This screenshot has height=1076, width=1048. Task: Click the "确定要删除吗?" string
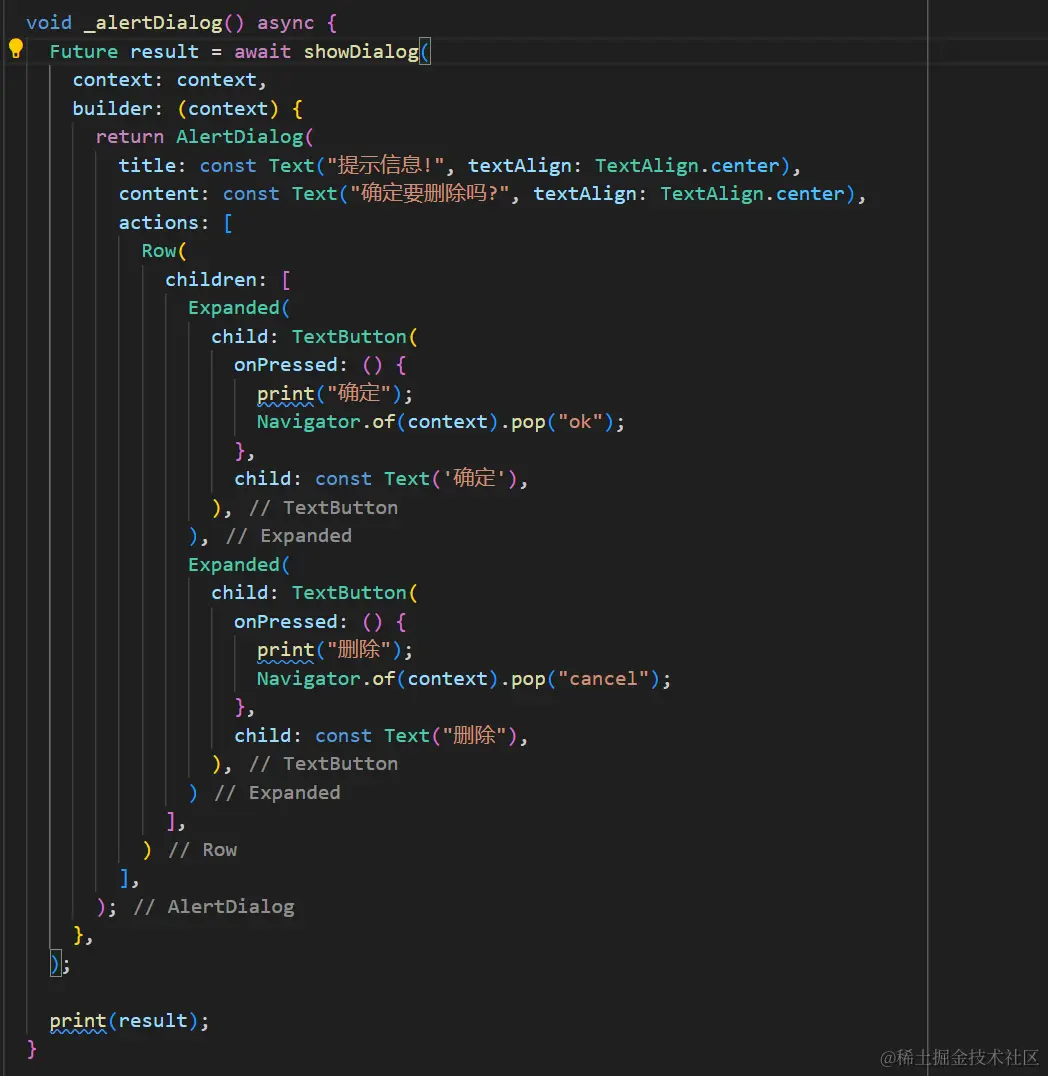pyautogui.click(x=430, y=194)
